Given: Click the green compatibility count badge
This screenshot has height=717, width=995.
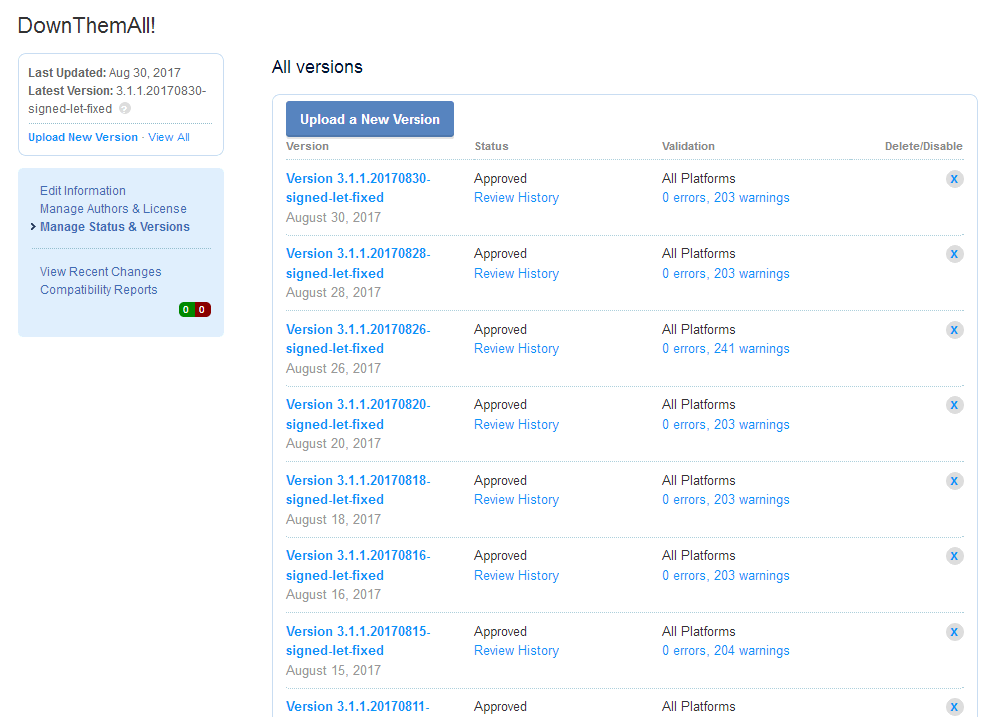Looking at the screenshot, I should pos(187,310).
